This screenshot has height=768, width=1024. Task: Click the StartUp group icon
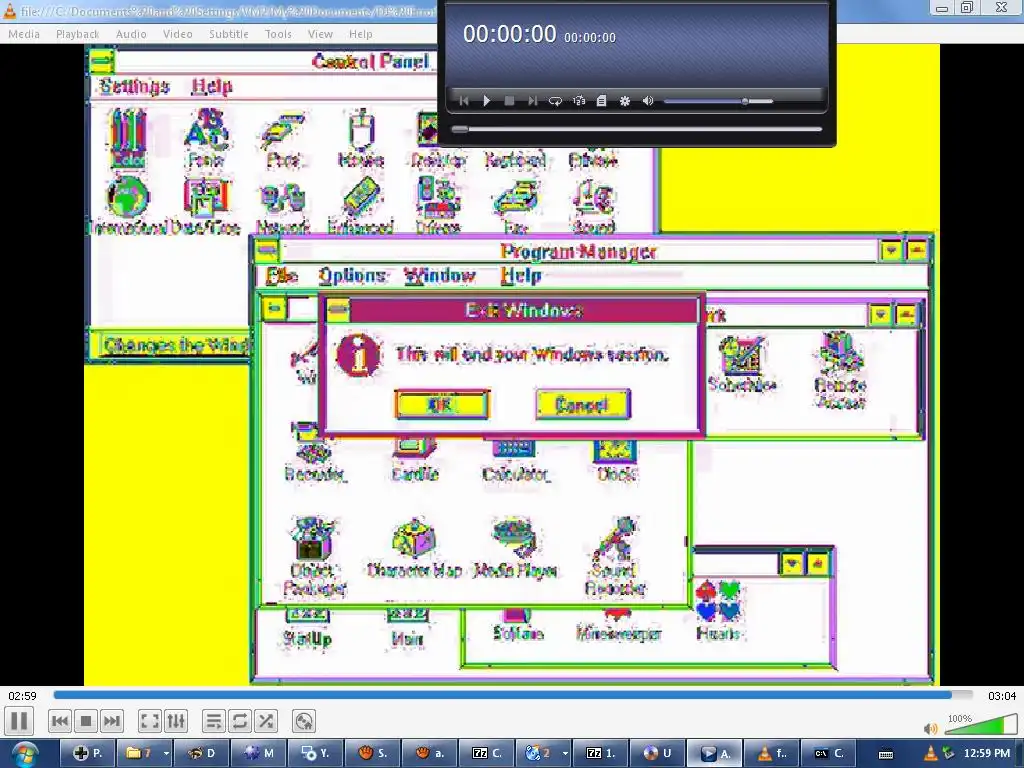click(307, 627)
